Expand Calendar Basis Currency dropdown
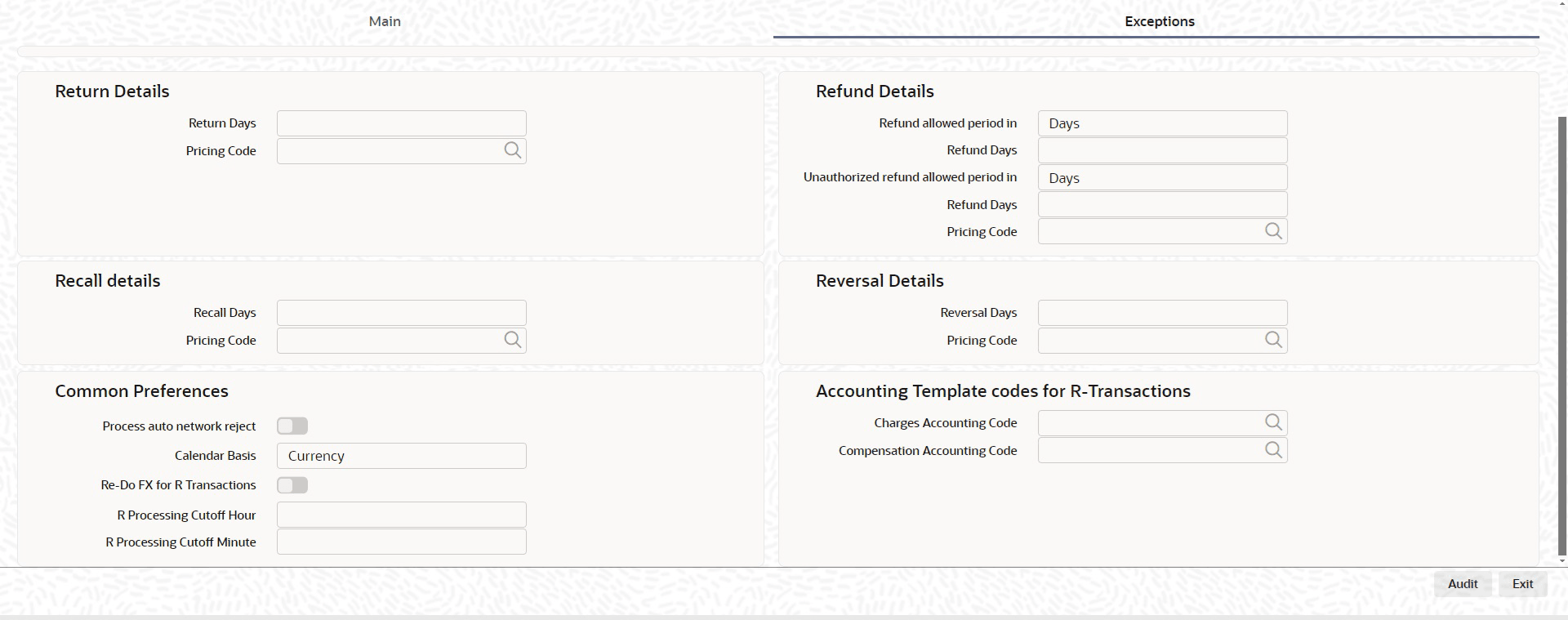The height and width of the screenshot is (620, 1568). [x=401, y=456]
